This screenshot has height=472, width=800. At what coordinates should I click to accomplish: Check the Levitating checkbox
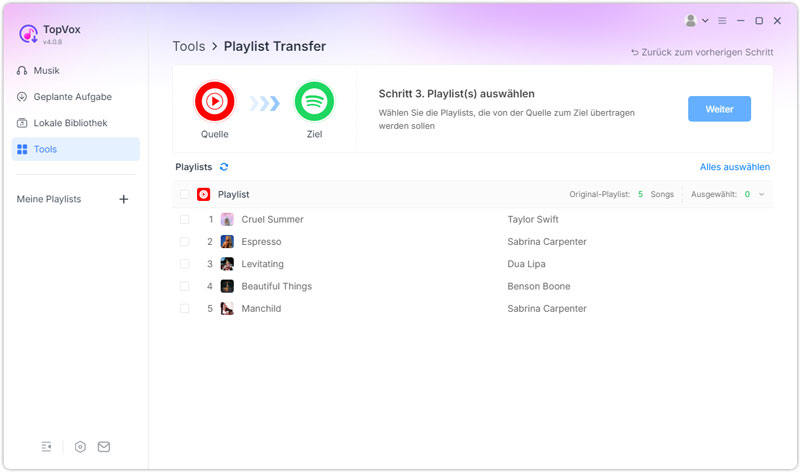(185, 264)
